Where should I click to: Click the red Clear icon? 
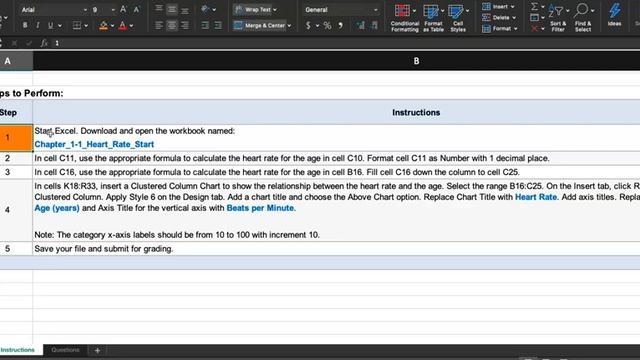pyautogui.click(x=534, y=29)
